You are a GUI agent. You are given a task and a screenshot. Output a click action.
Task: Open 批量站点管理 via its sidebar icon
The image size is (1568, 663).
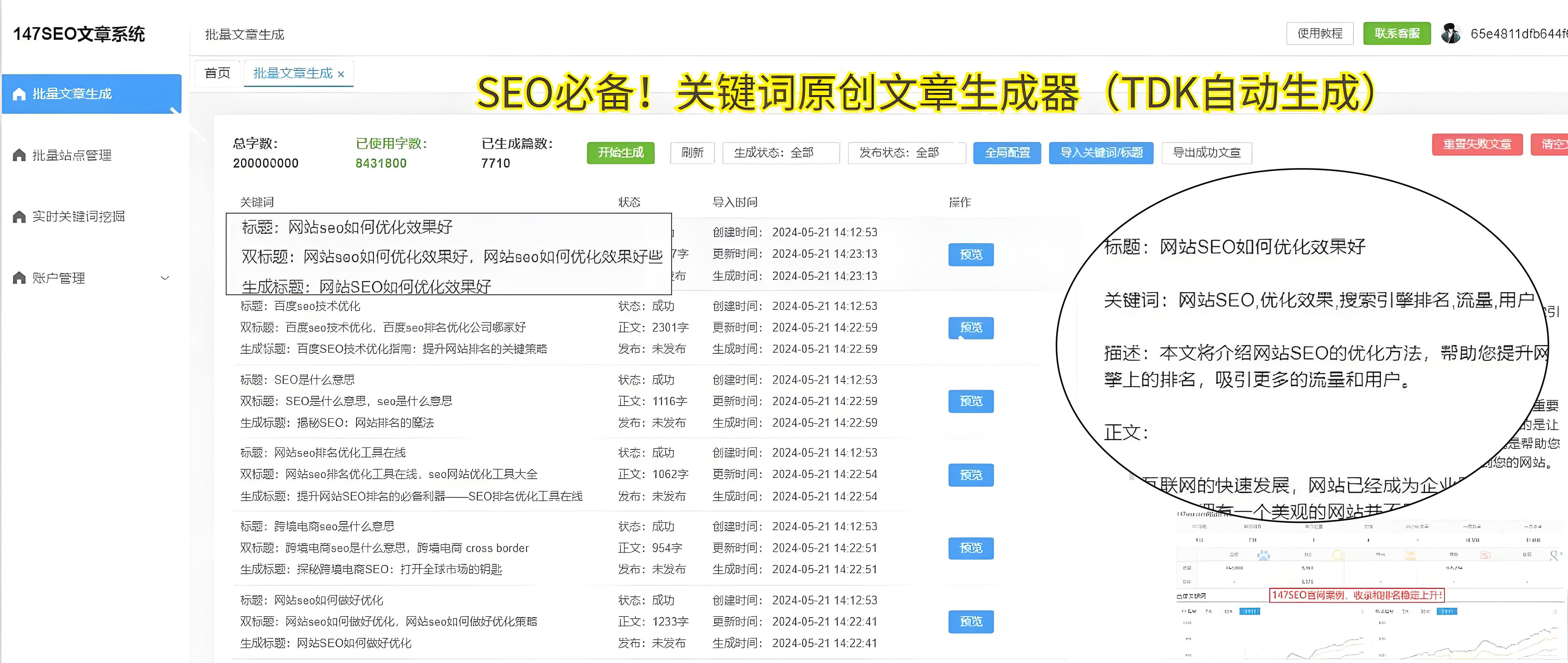pos(18,154)
